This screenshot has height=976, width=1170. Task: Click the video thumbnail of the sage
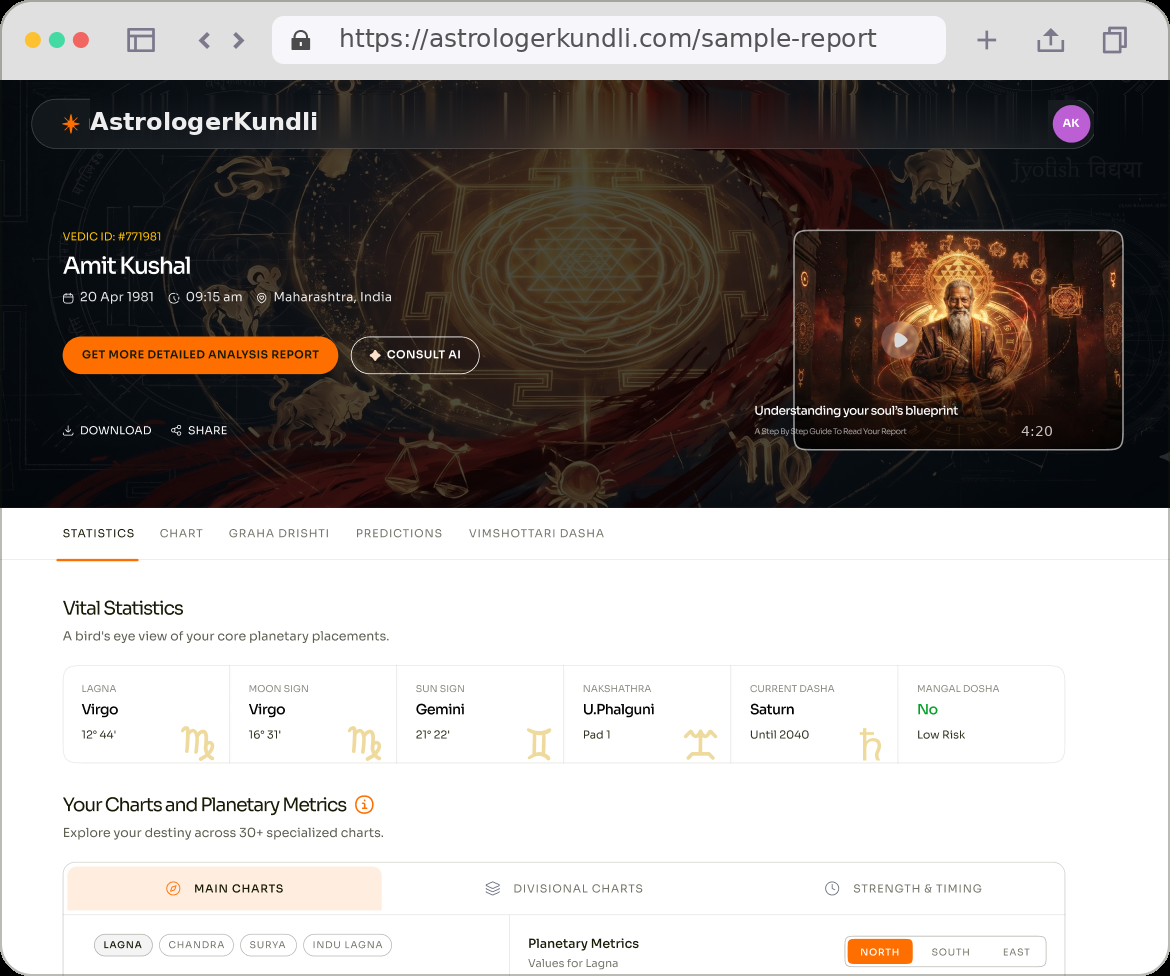[x=958, y=340]
